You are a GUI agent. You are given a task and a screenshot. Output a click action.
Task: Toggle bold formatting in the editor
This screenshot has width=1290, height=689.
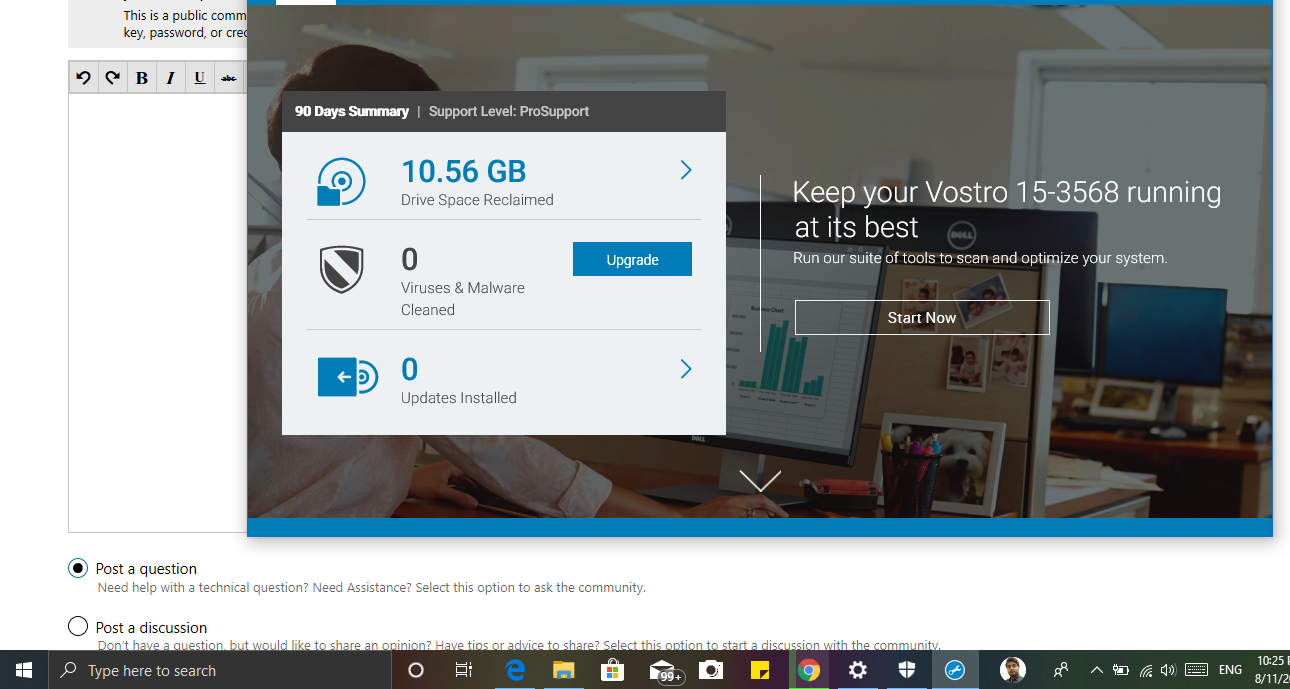tap(142, 78)
